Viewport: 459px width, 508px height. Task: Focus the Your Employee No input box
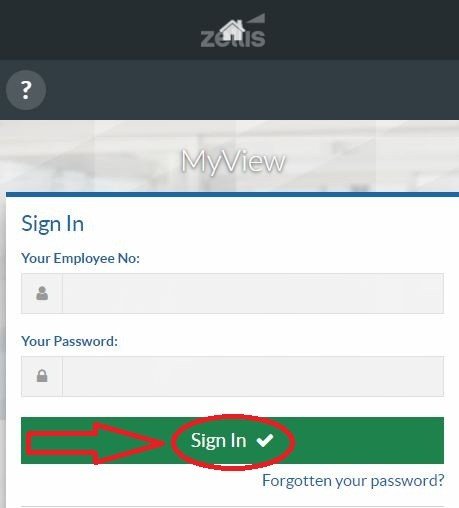point(253,293)
